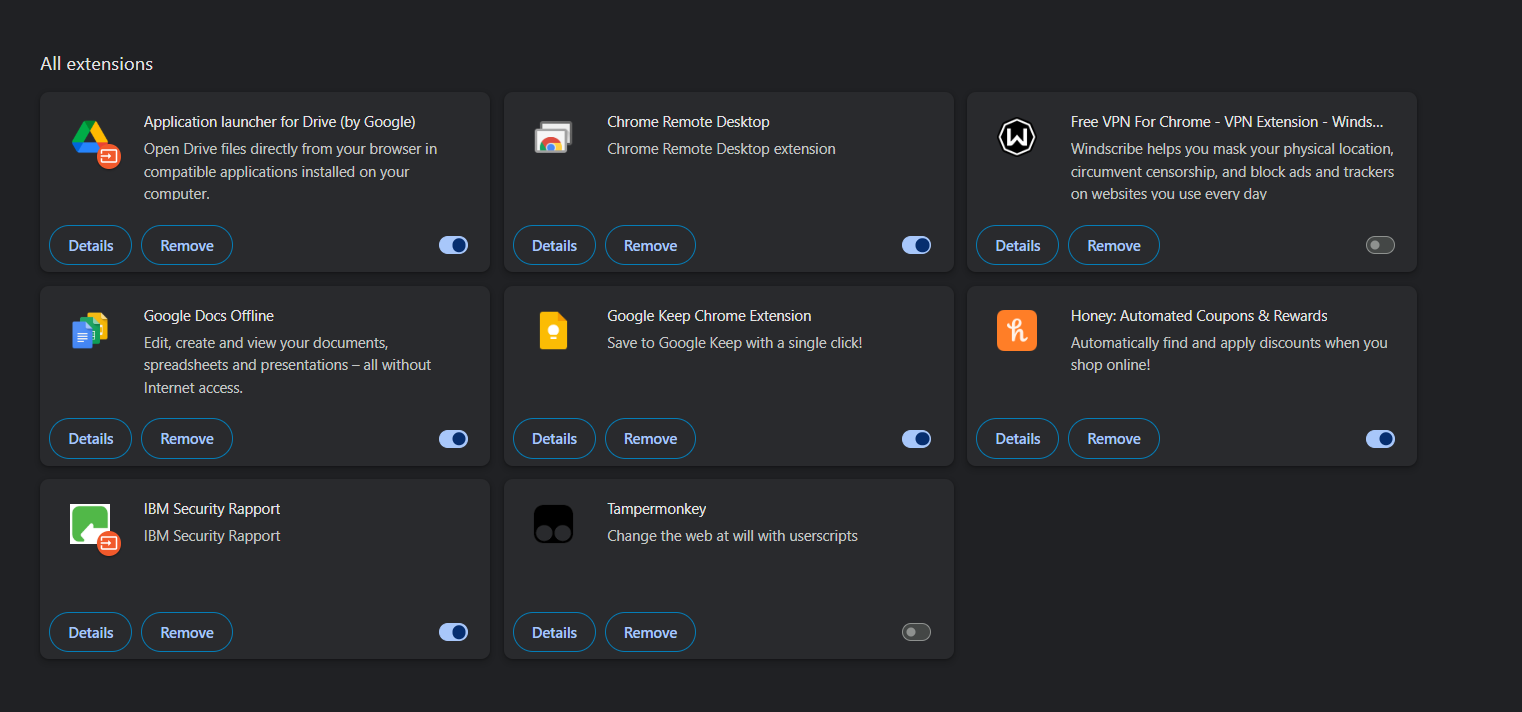Open Details for Tampermonkey

[554, 632]
